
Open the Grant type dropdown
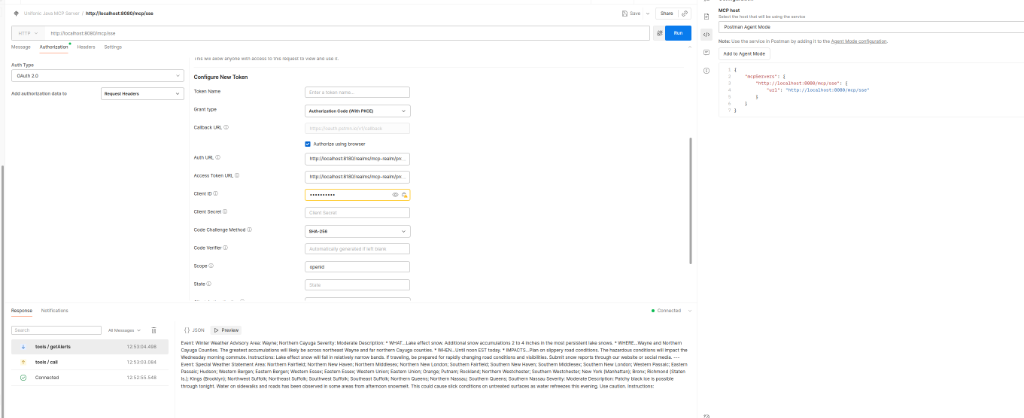(357, 111)
